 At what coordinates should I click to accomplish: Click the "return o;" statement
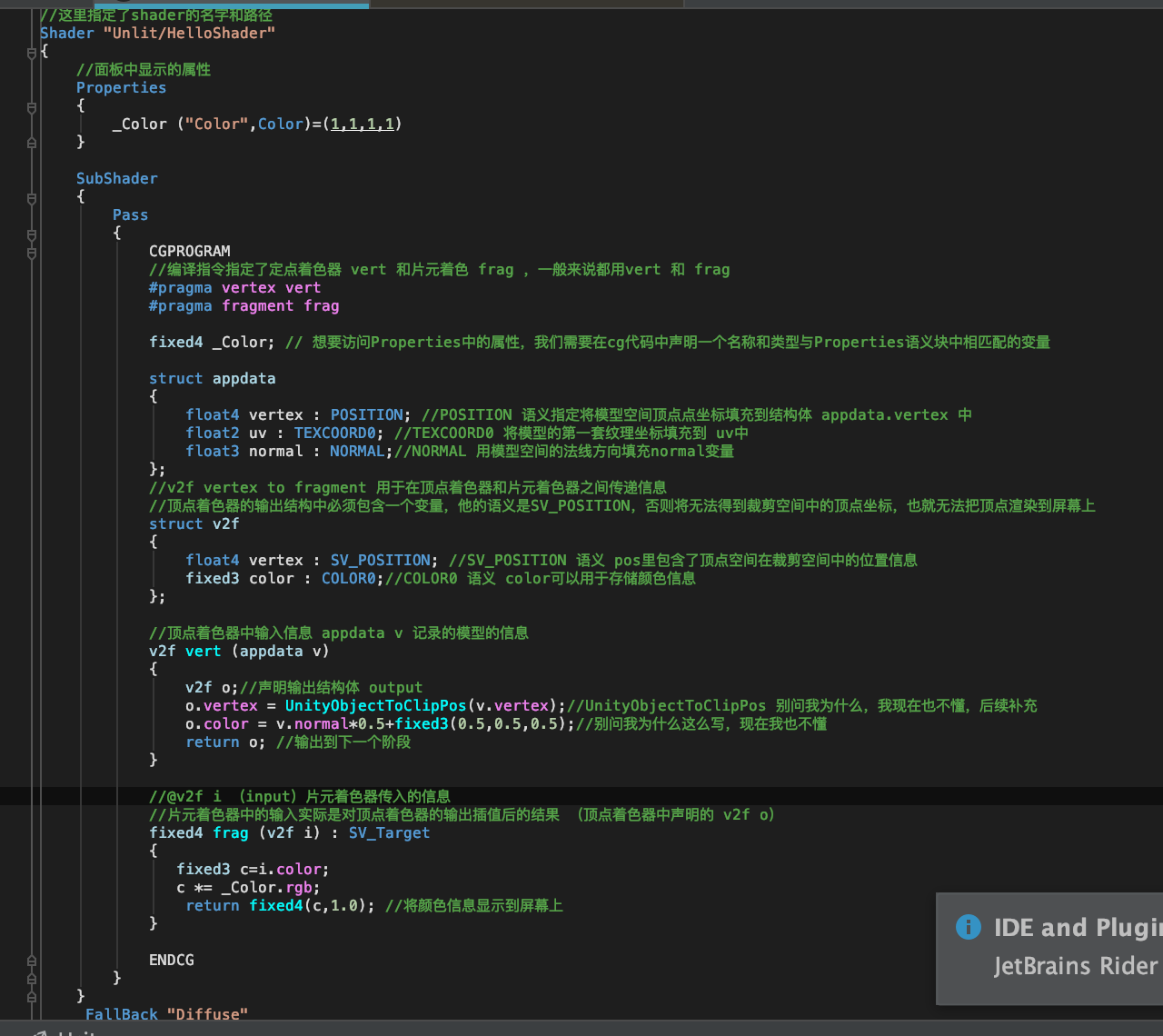tap(225, 742)
